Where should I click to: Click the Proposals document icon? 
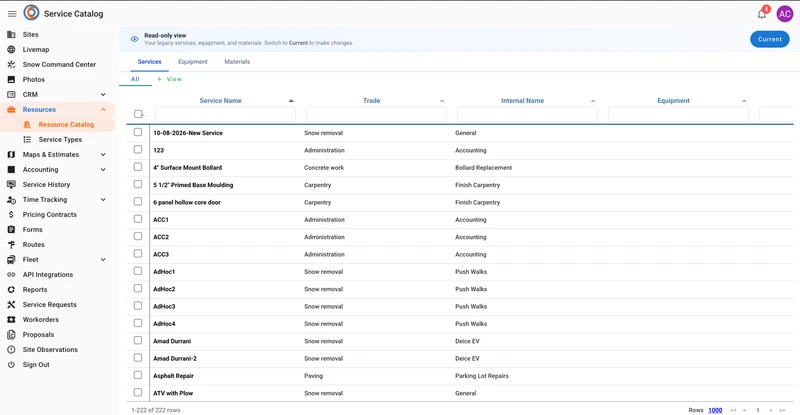point(11,334)
